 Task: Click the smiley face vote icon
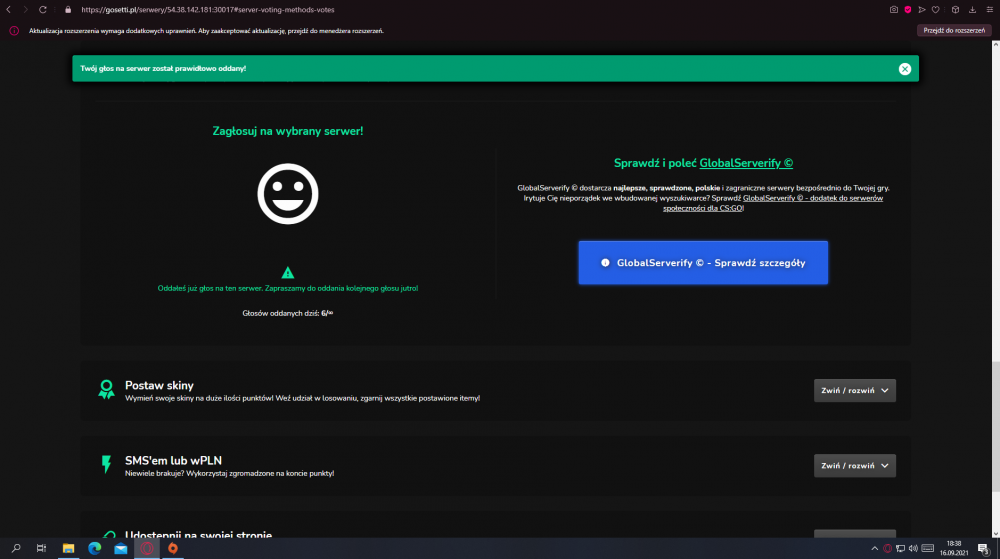(x=288, y=194)
